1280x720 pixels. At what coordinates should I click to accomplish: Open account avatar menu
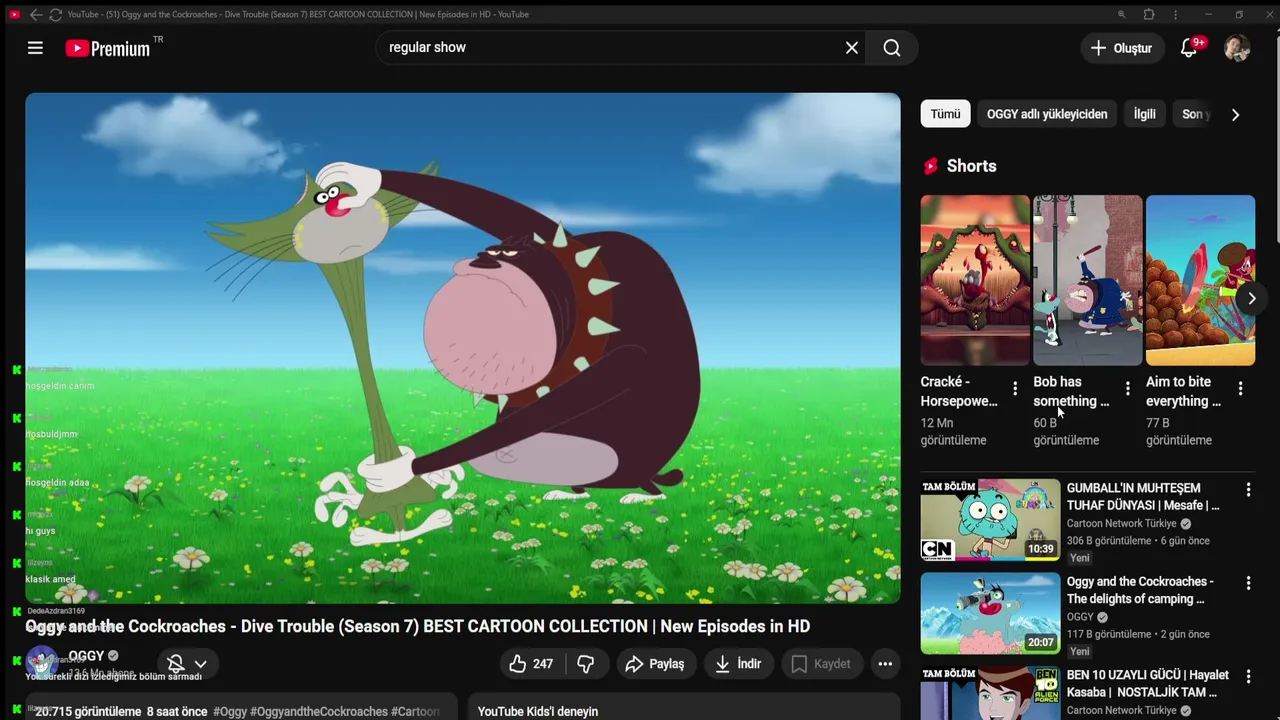[x=1237, y=48]
